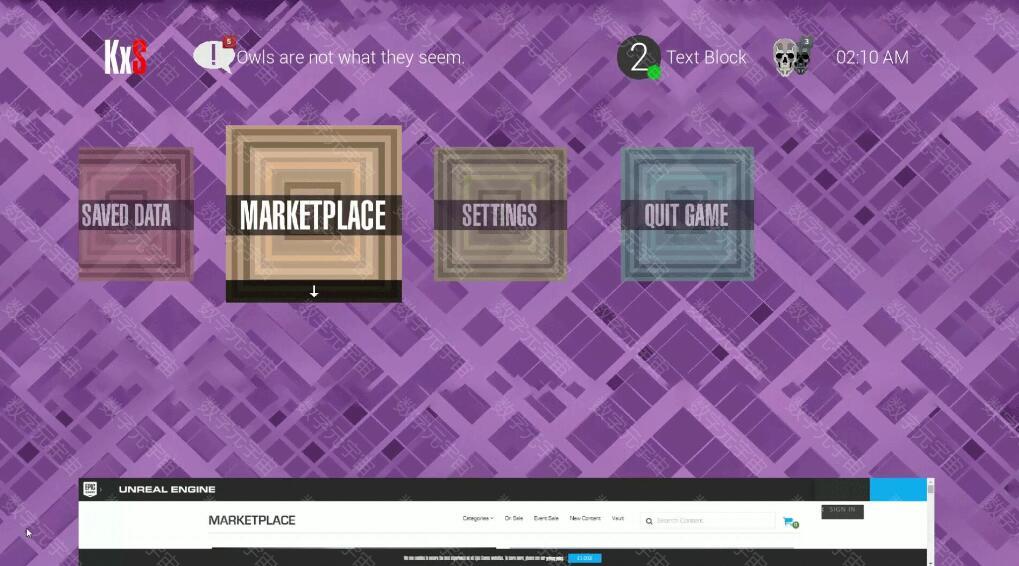Open the Saved Data tile
This screenshot has width=1019, height=566.
tap(136, 214)
